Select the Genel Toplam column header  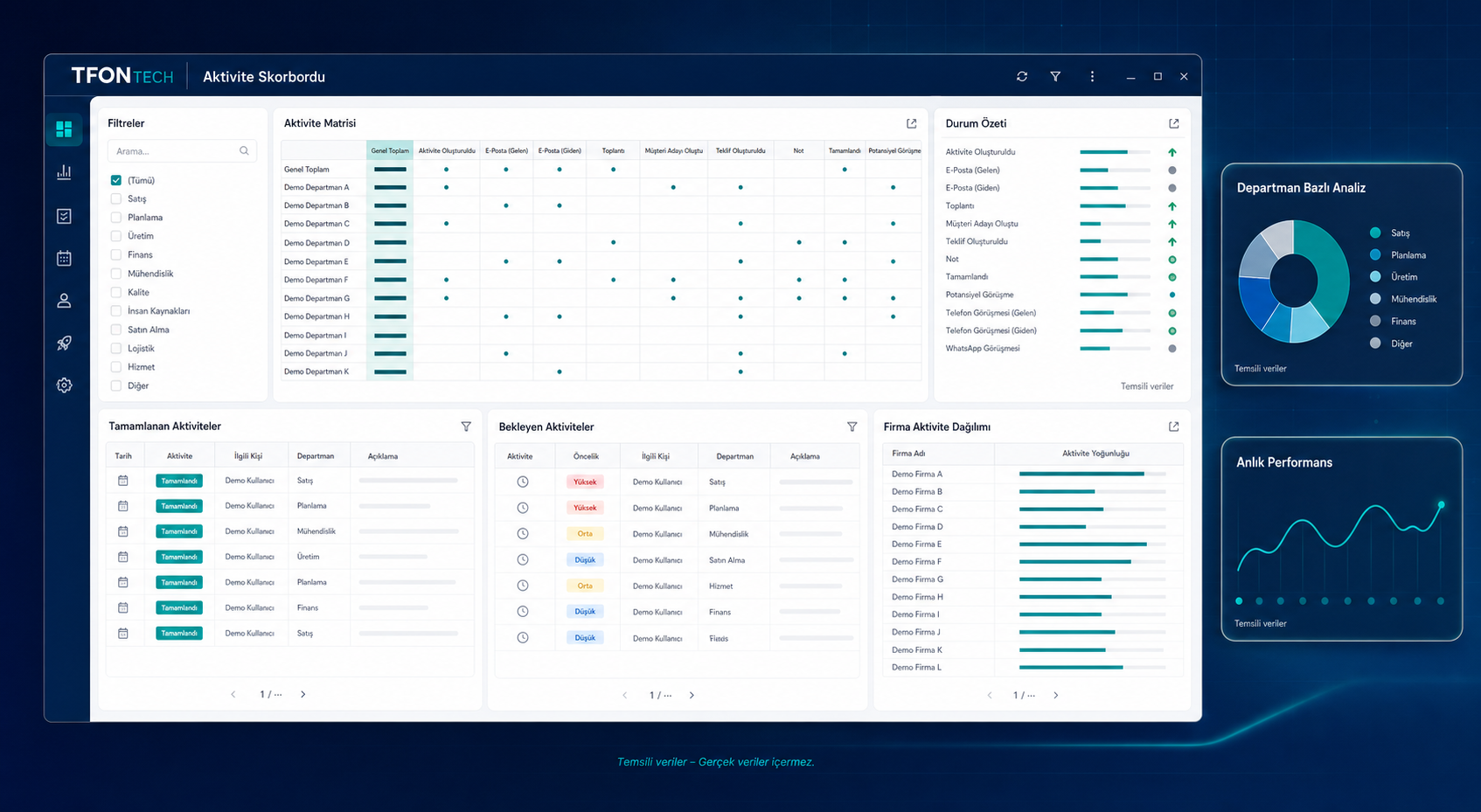click(390, 150)
